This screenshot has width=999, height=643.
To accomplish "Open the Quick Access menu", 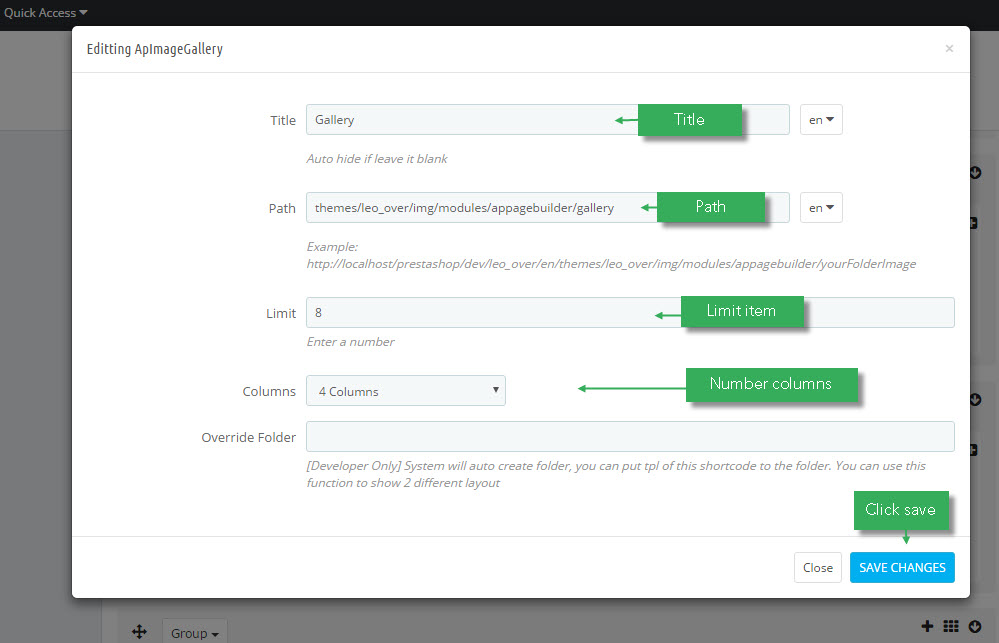I will pyautogui.click(x=45, y=13).
